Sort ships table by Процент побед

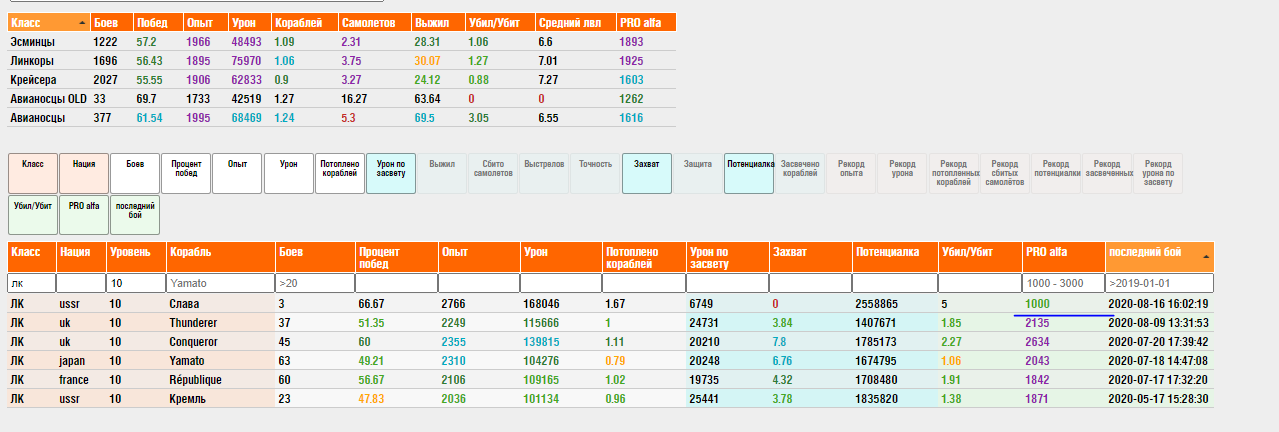click(394, 258)
